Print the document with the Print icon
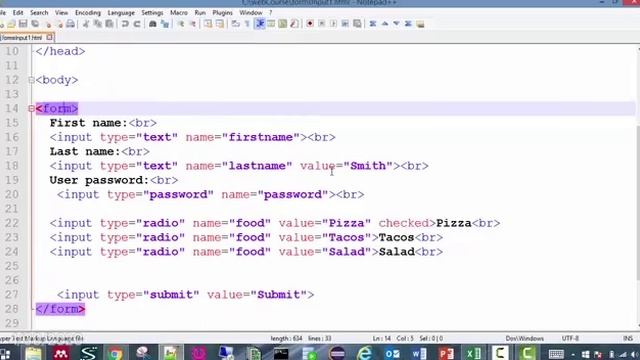The image size is (640, 360). (71, 24)
